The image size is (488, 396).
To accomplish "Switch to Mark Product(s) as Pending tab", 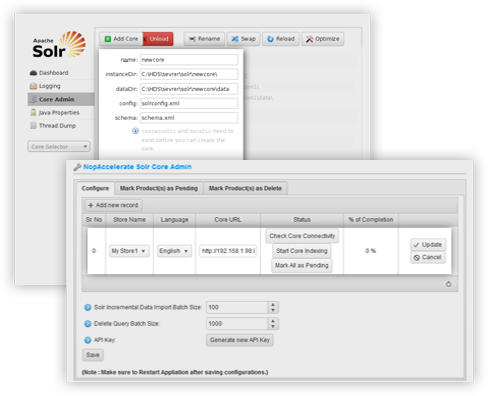I will pos(159,188).
